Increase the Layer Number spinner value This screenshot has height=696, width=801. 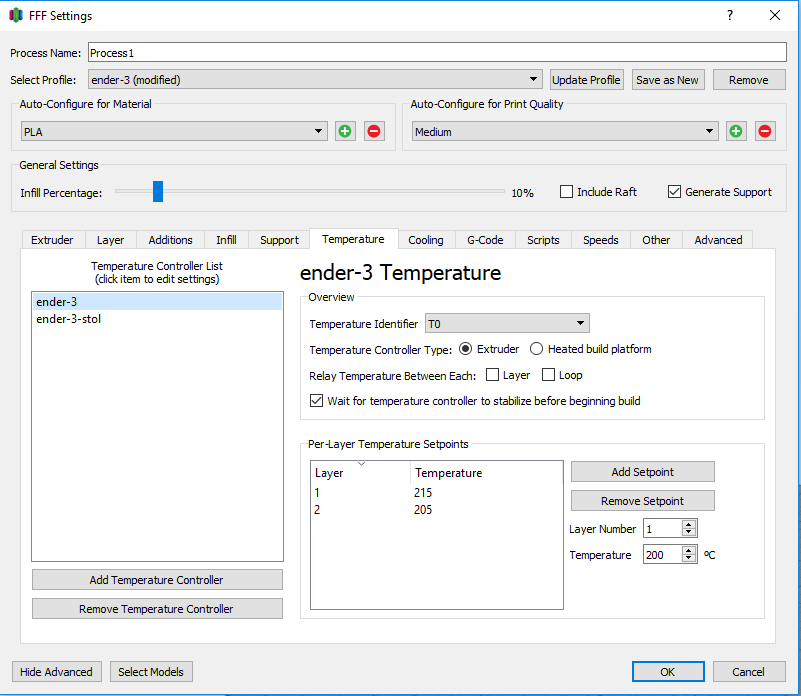click(x=689, y=524)
